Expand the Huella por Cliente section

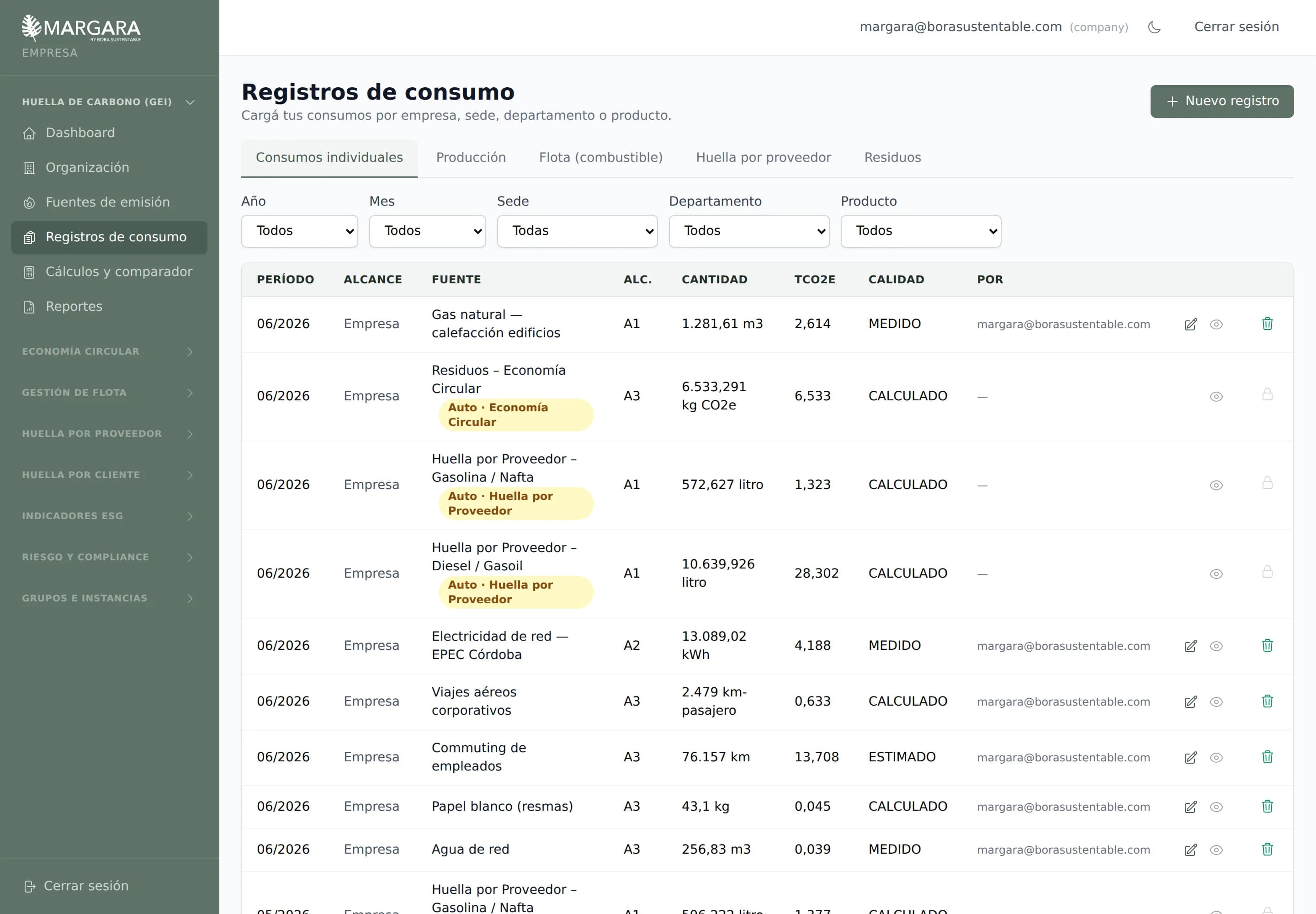109,475
